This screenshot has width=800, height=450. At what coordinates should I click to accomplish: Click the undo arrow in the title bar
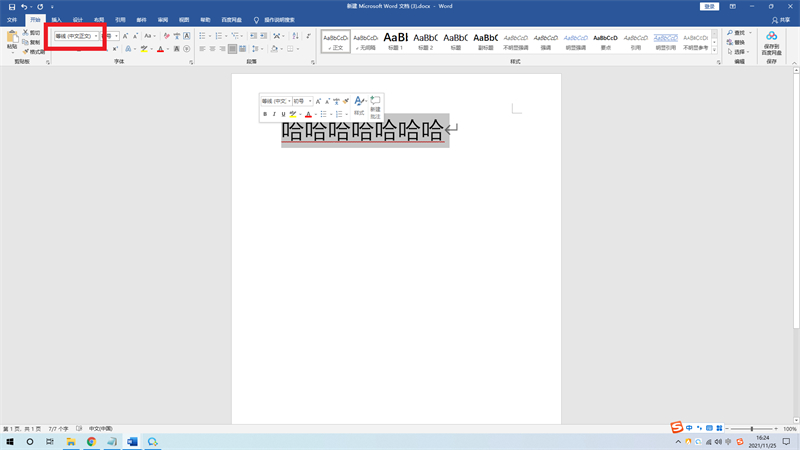[x=23, y=6]
